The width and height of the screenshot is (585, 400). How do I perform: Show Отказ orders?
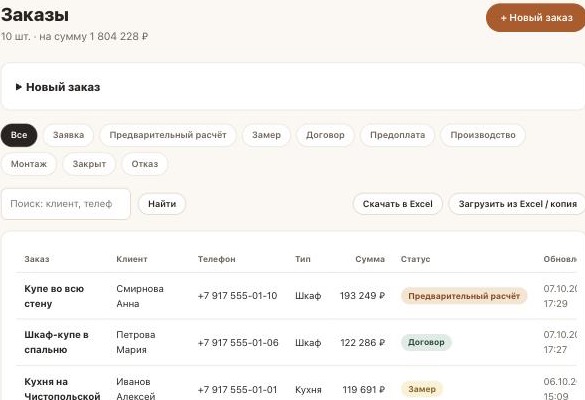[145, 164]
